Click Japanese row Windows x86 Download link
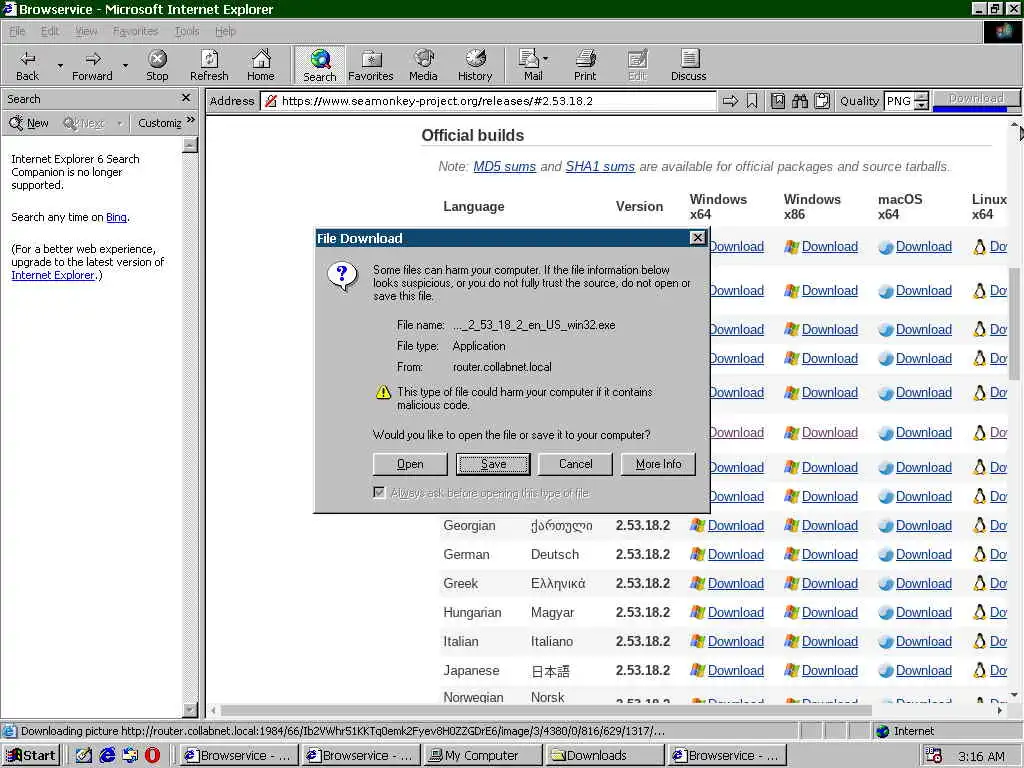 pos(829,671)
